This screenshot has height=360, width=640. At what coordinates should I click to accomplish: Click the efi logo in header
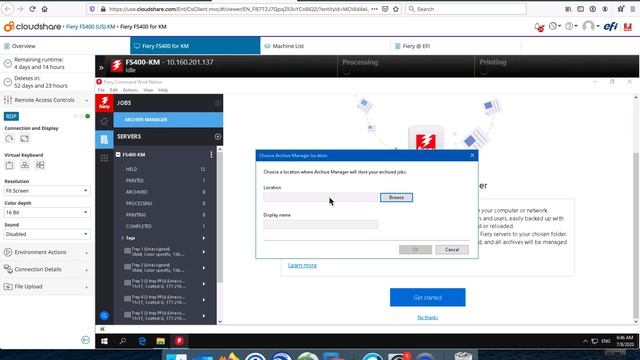tap(611, 27)
